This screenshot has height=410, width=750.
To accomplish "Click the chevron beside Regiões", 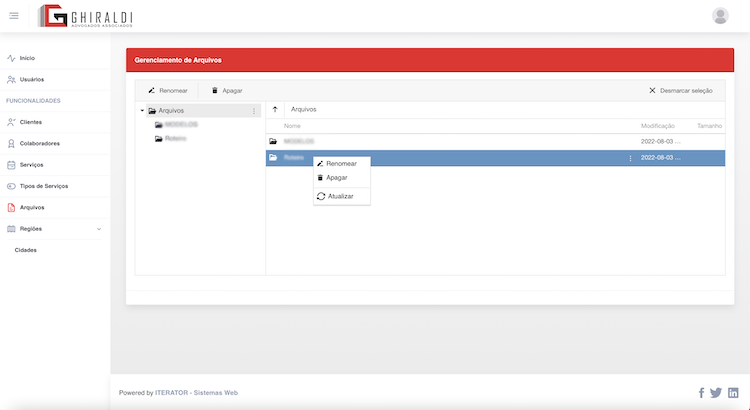I will pos(99,229).
